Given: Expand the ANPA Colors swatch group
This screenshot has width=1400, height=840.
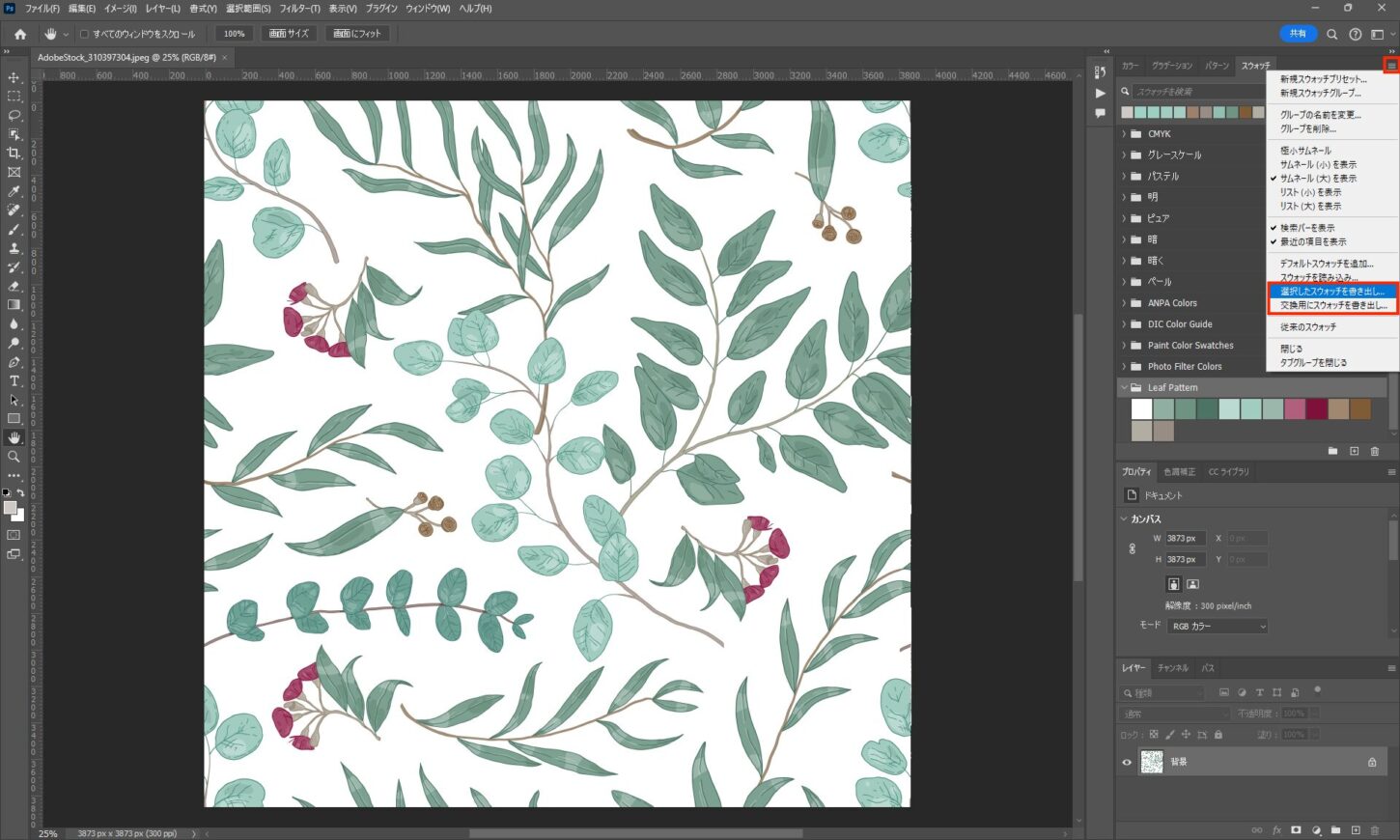Looking at the screenshot, I should pyautogui.click(x=1124, y=303).
